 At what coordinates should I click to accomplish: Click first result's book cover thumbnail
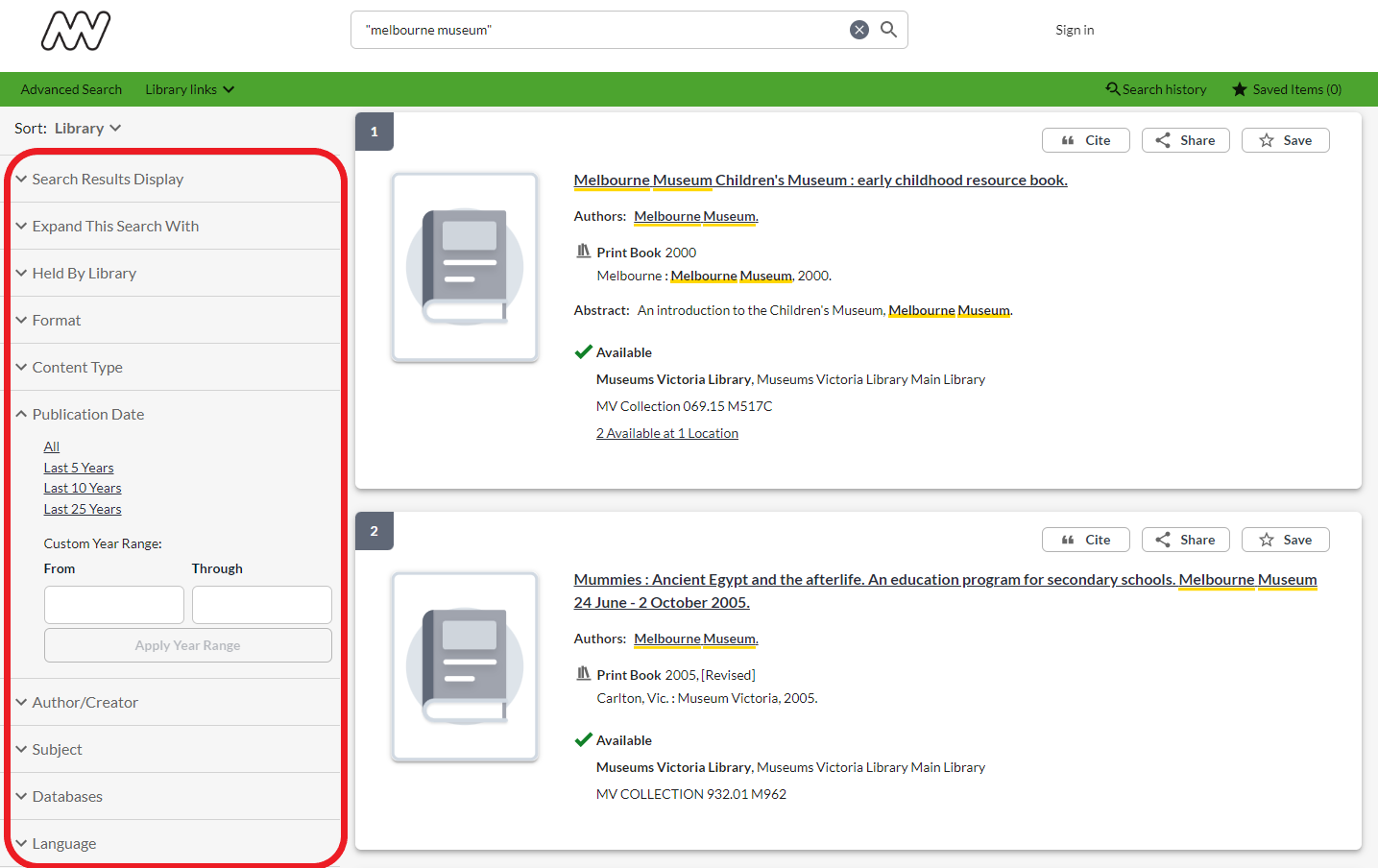pos(465,267)
